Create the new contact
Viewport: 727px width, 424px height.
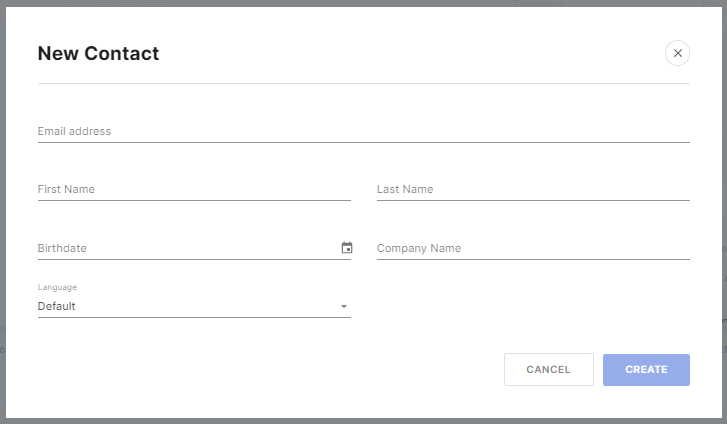646,369
